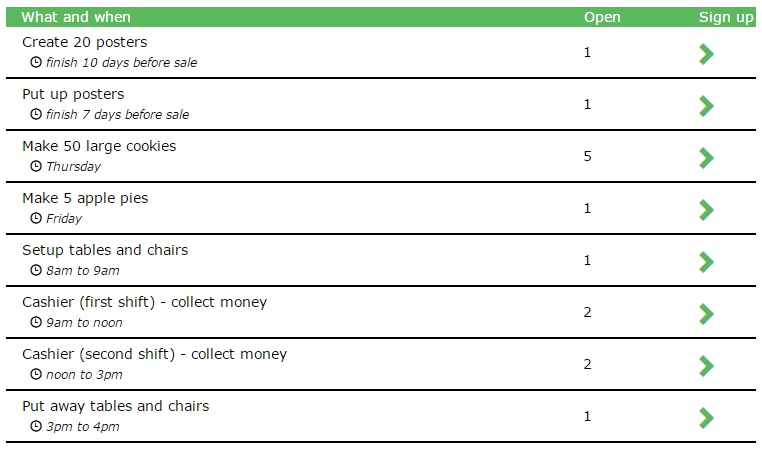Click the clock icon beside '8am to 9am'
Screen dimensions: 762x449
tap(36, 270)
